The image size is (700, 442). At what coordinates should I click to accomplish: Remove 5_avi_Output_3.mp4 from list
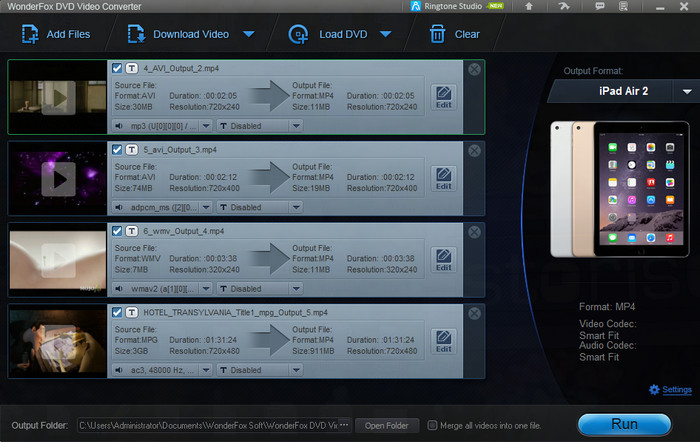click(474, 150)
